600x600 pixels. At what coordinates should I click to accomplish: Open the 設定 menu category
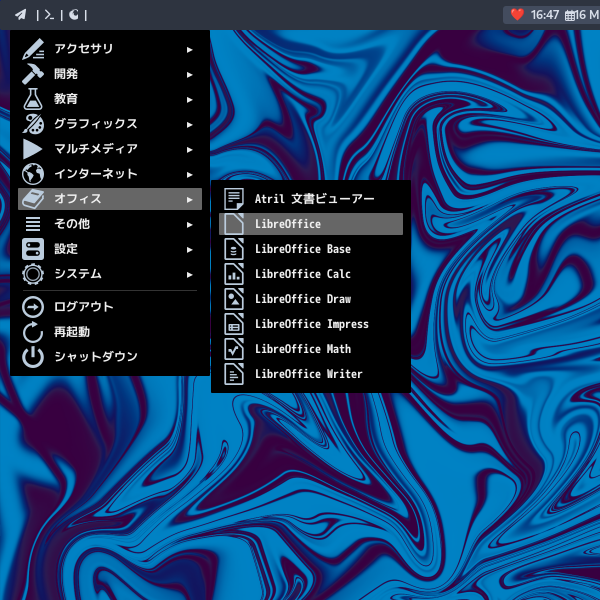[x=66, y=249]
